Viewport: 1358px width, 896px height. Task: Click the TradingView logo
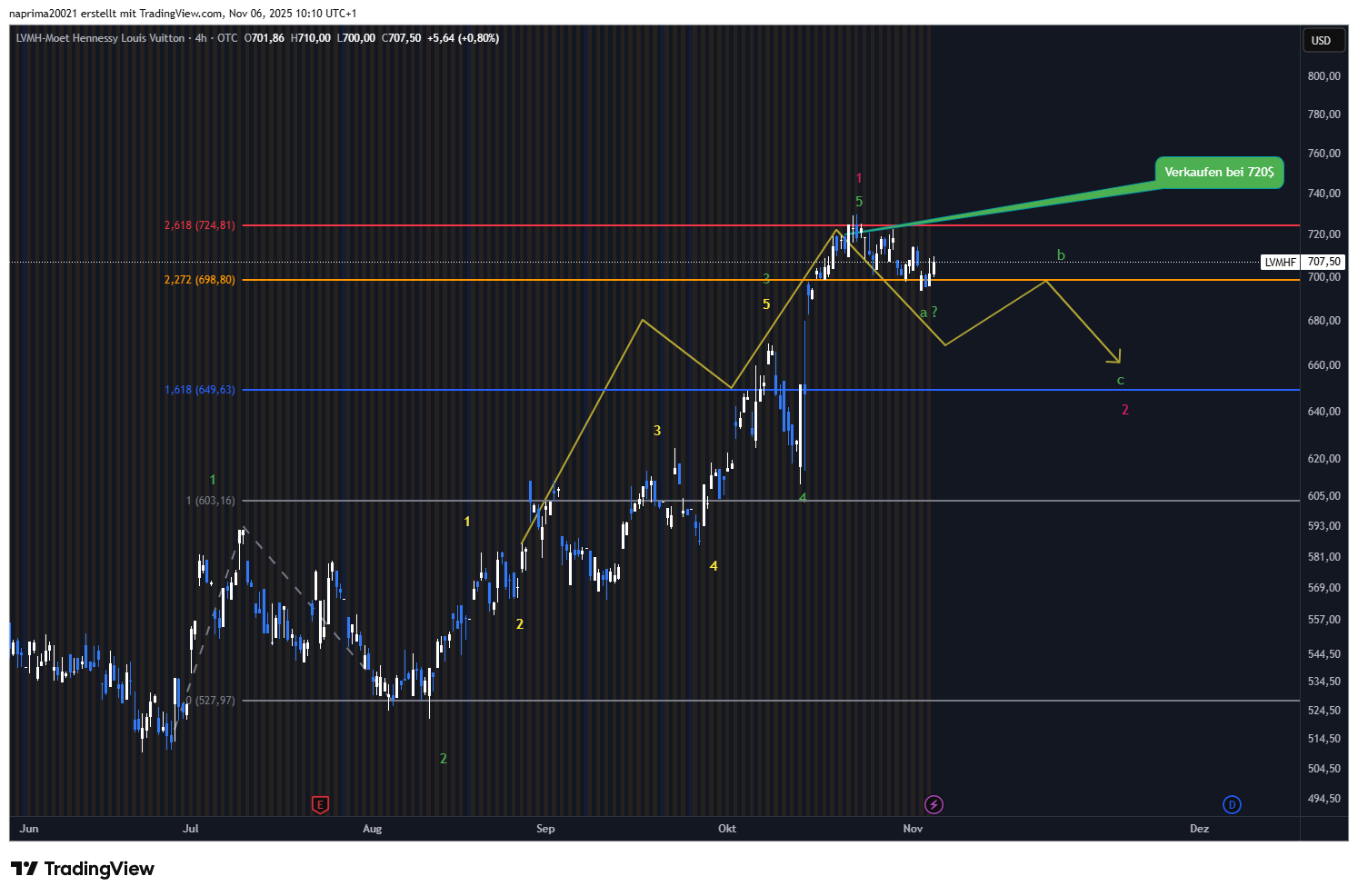point(83,869)
